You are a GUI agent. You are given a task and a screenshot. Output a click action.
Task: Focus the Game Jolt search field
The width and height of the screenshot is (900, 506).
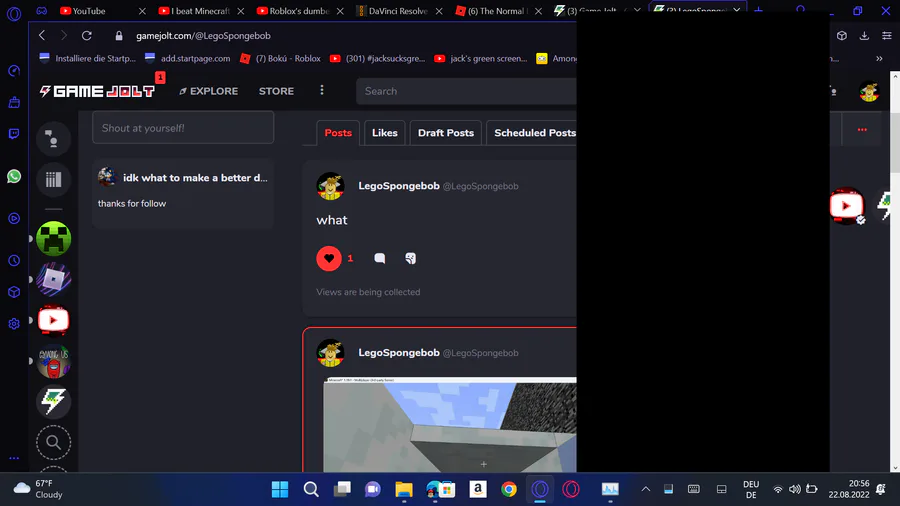click(466, 91)
